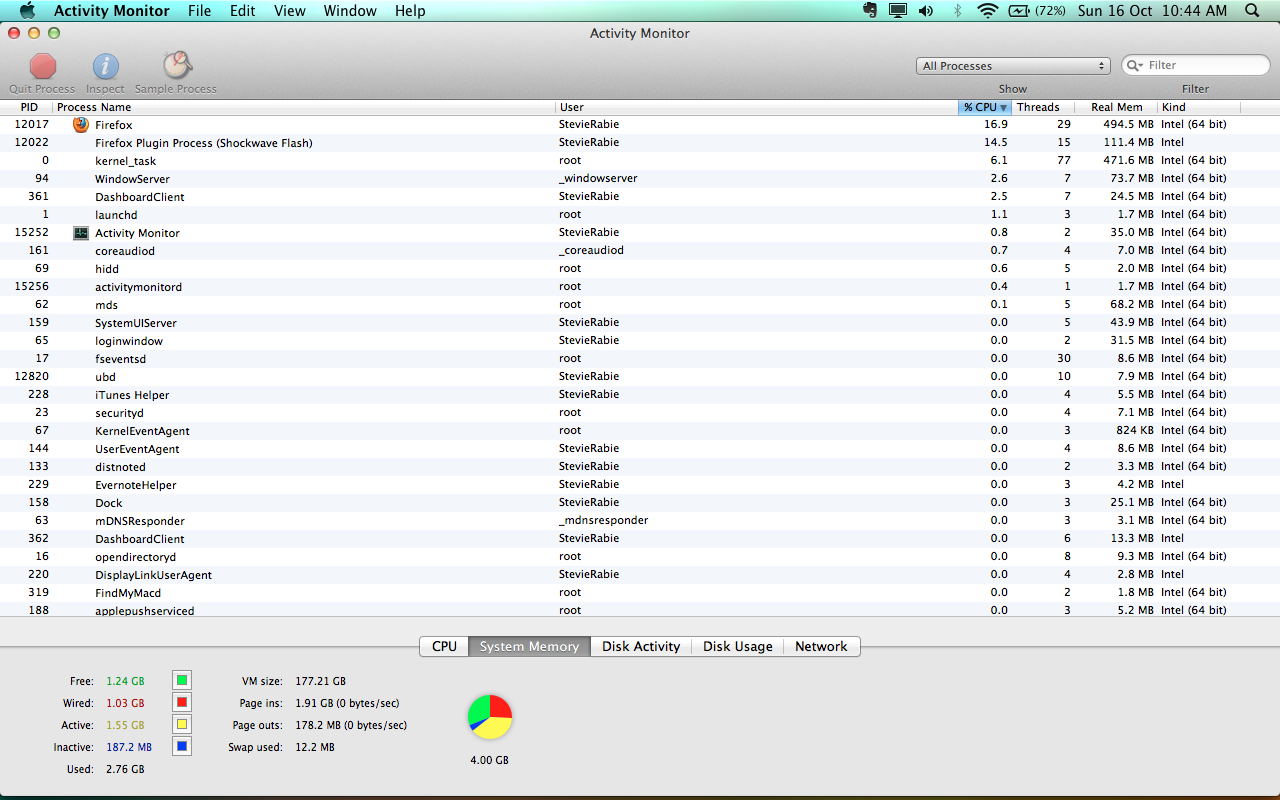
Task: Select the mds process row
Action: click(640, 305)
